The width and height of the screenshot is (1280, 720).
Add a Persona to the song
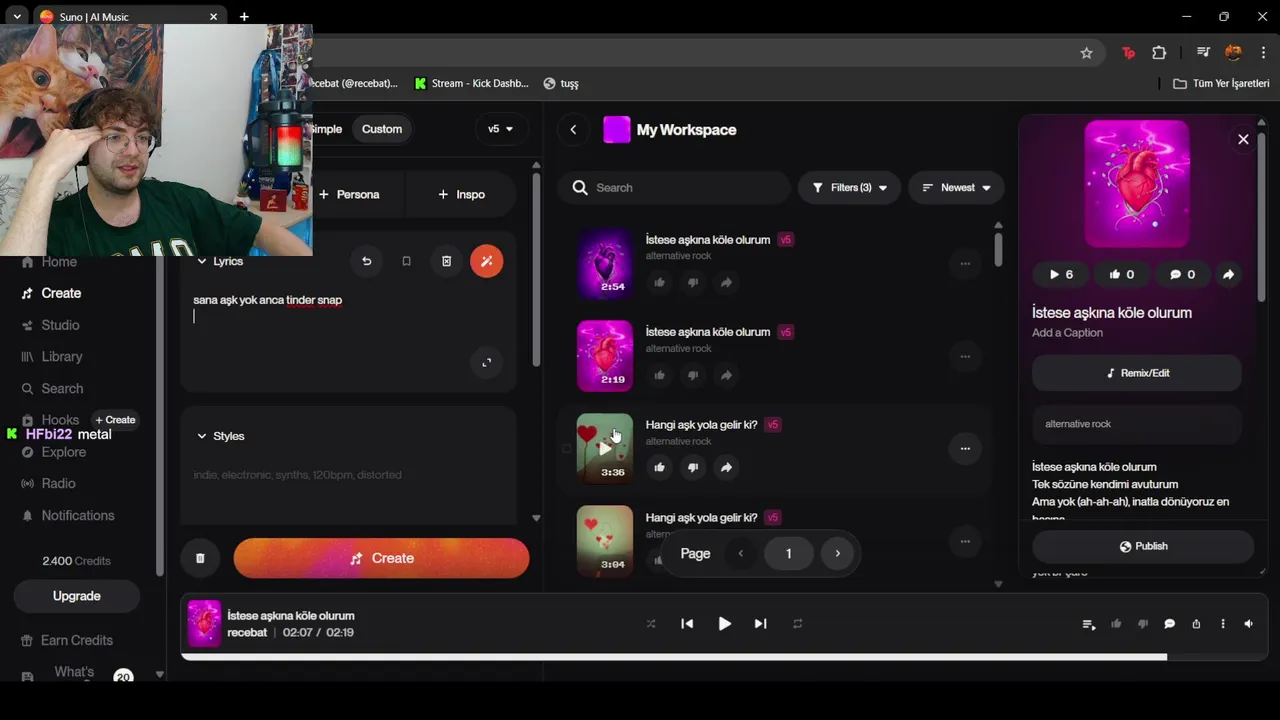(349, 194)
